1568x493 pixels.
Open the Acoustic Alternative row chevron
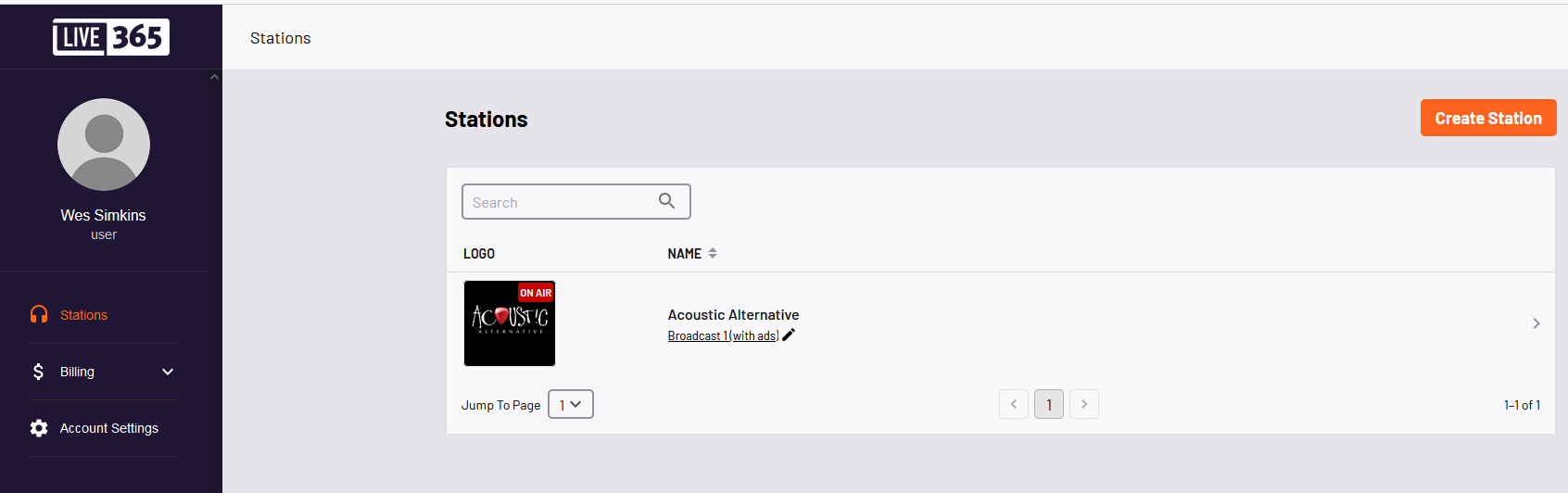click(1536, 323)
